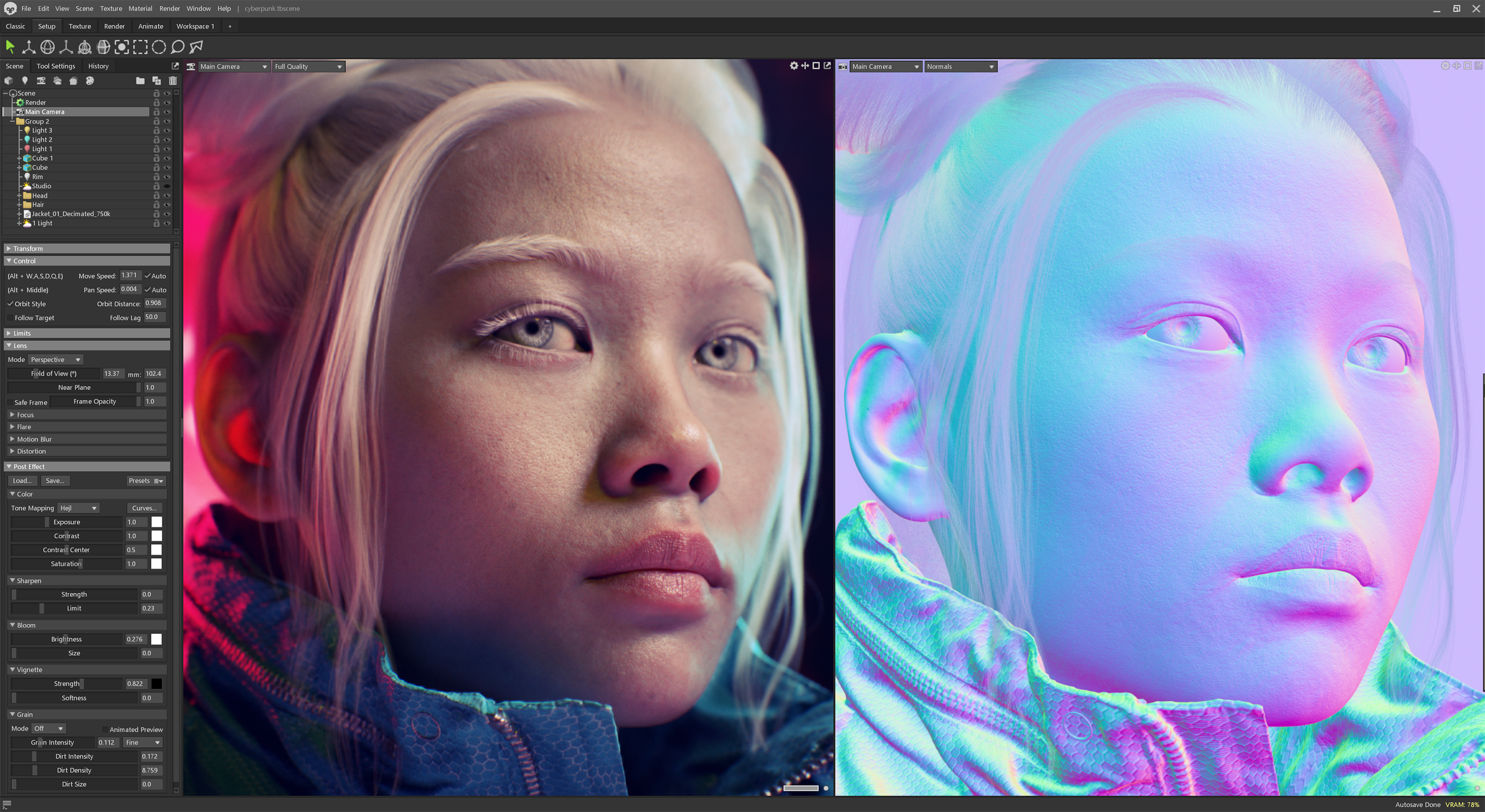Open the Material menu
This screenshot has width=1485, height=812.
[x=140, y=8]
